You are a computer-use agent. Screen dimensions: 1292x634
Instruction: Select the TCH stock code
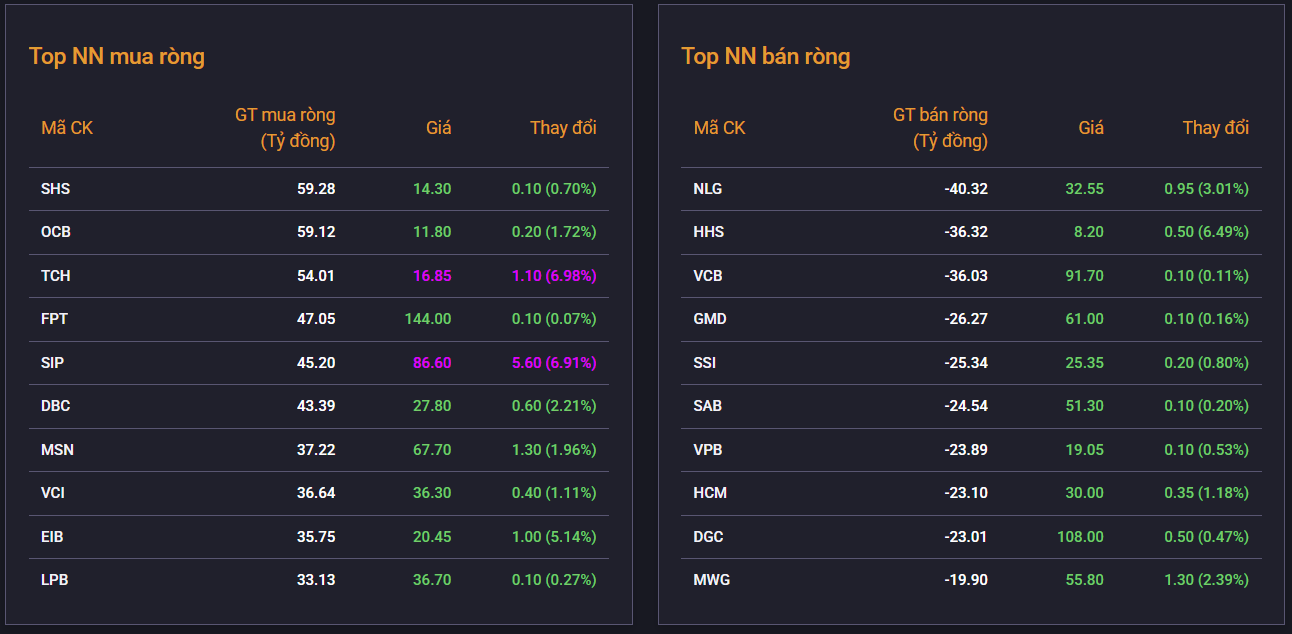coord(55,275)
